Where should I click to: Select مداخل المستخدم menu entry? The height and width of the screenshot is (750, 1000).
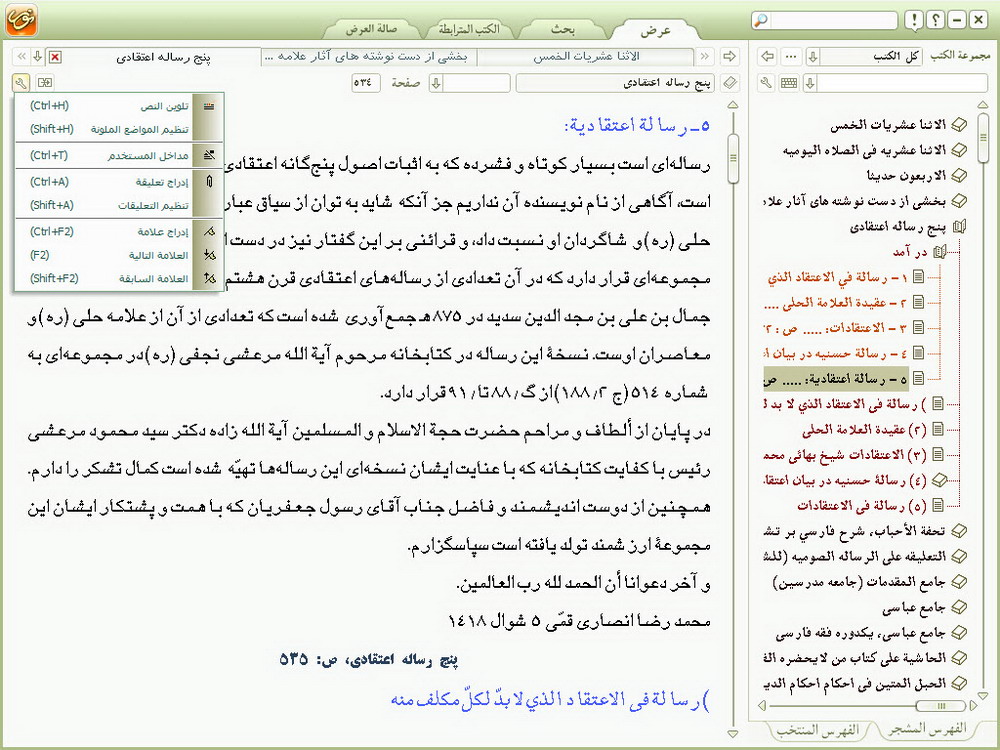click(119, 156)
